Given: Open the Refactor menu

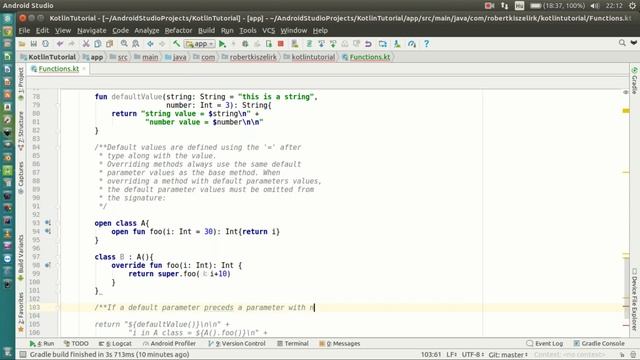Looking at the screenshot, I should pyautogui.click(x=178, y=31).
